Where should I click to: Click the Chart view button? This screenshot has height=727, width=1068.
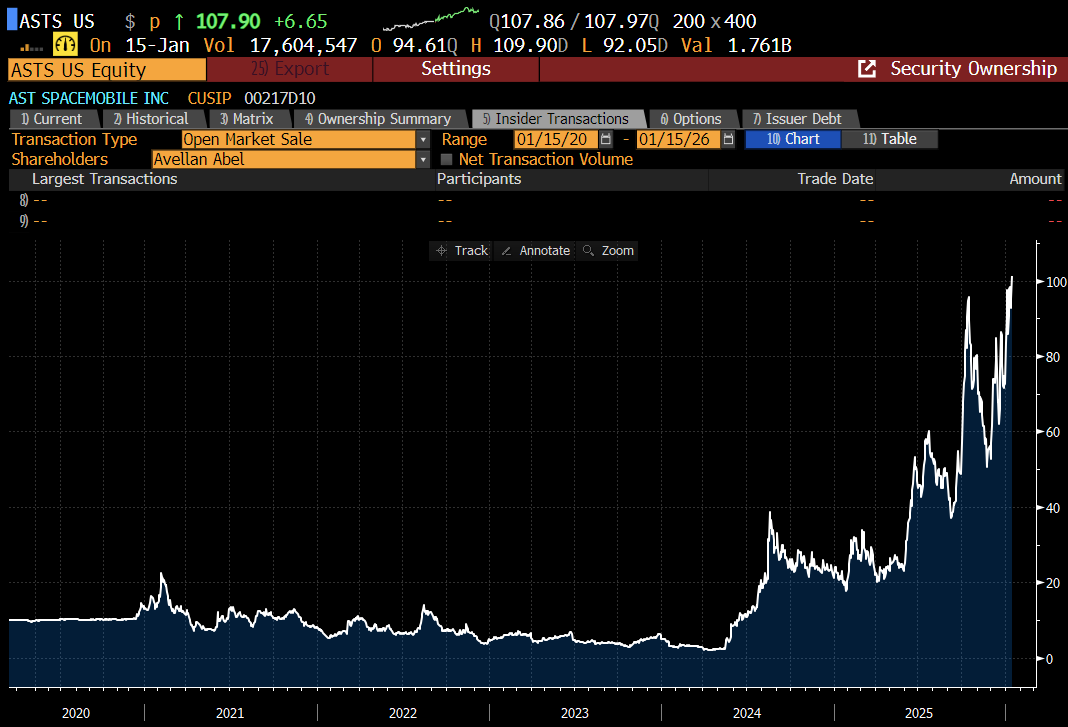[793, 139]
